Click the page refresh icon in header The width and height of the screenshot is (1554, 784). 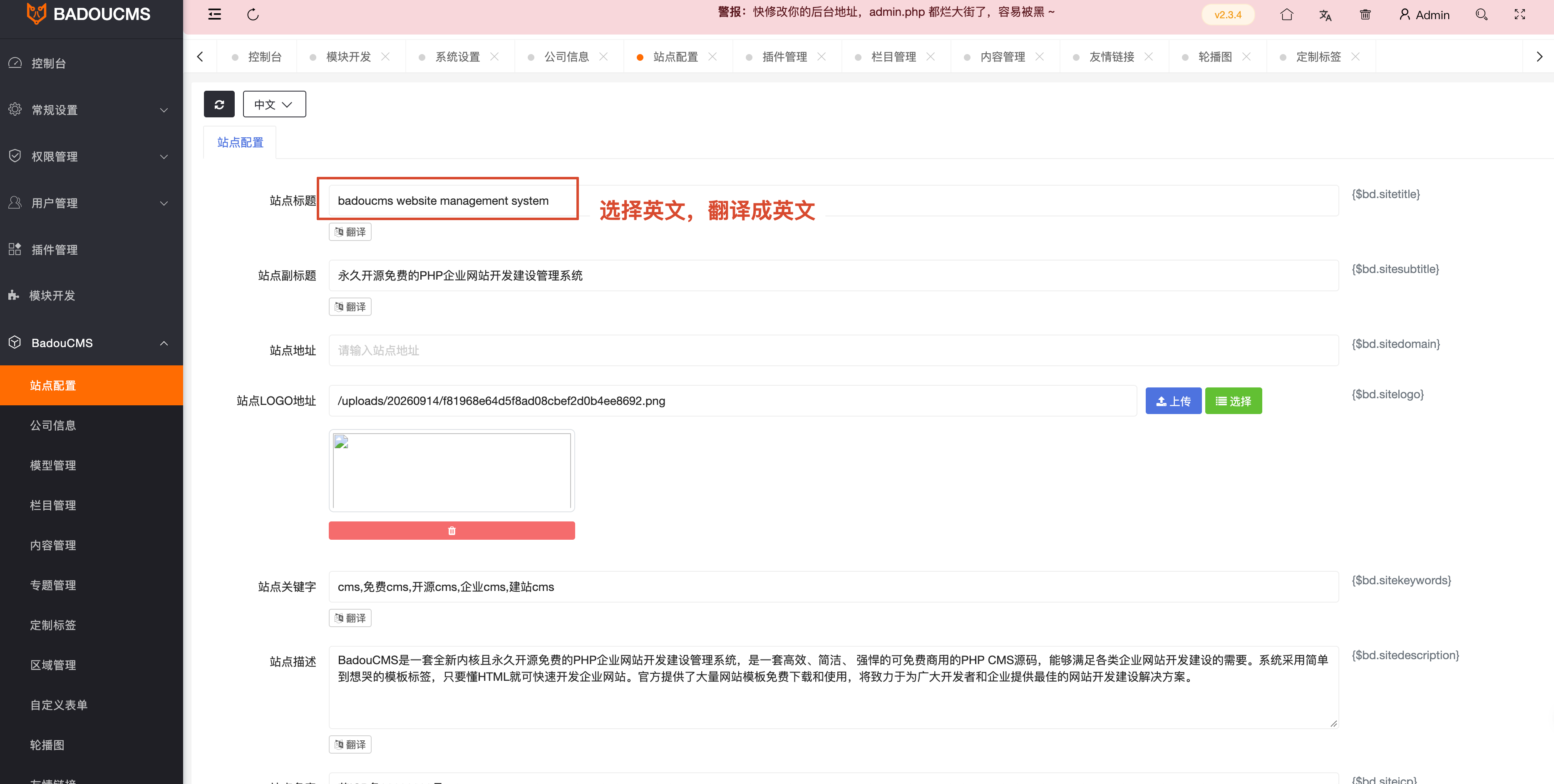pyautogui.click(x=253, y=15)
